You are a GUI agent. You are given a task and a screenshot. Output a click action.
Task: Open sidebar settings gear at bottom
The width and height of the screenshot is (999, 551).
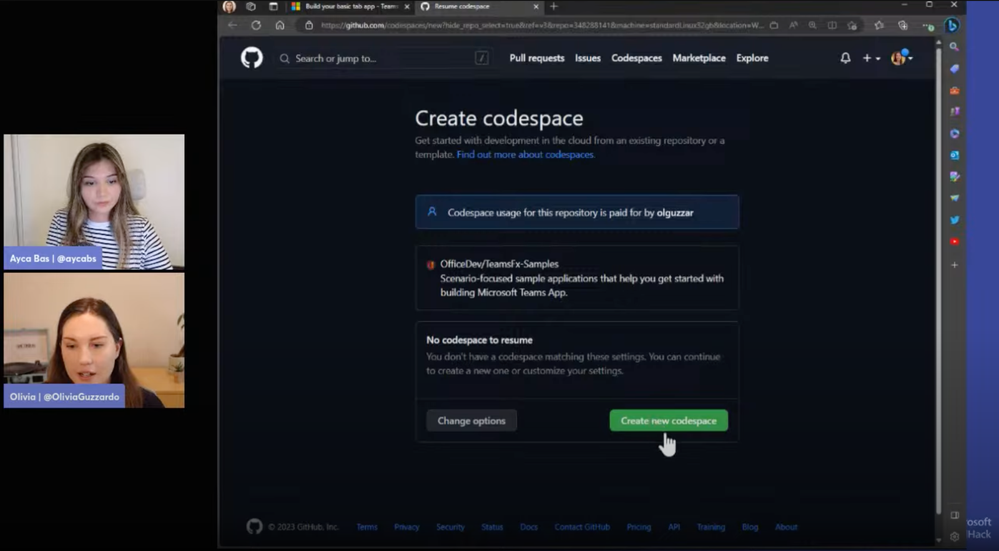(954, 536)
